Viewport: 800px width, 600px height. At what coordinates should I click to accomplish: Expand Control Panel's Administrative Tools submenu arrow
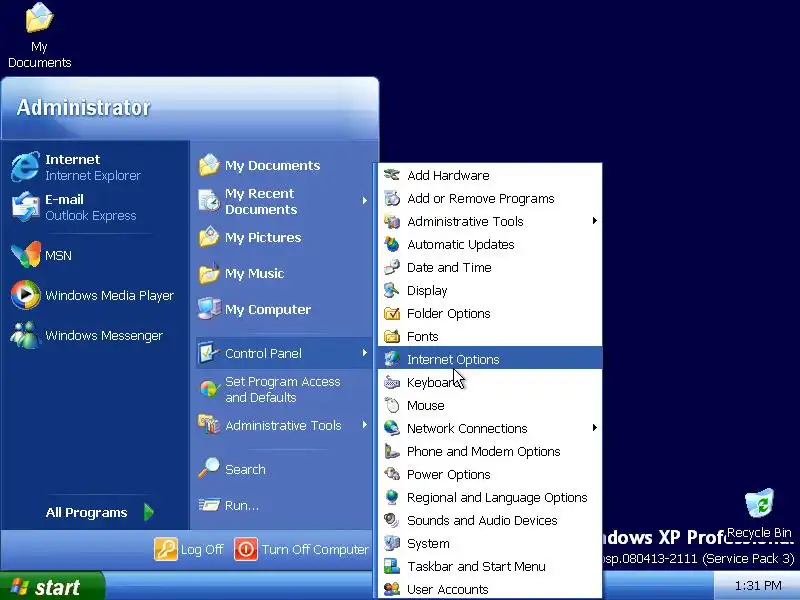click(594, 220)
